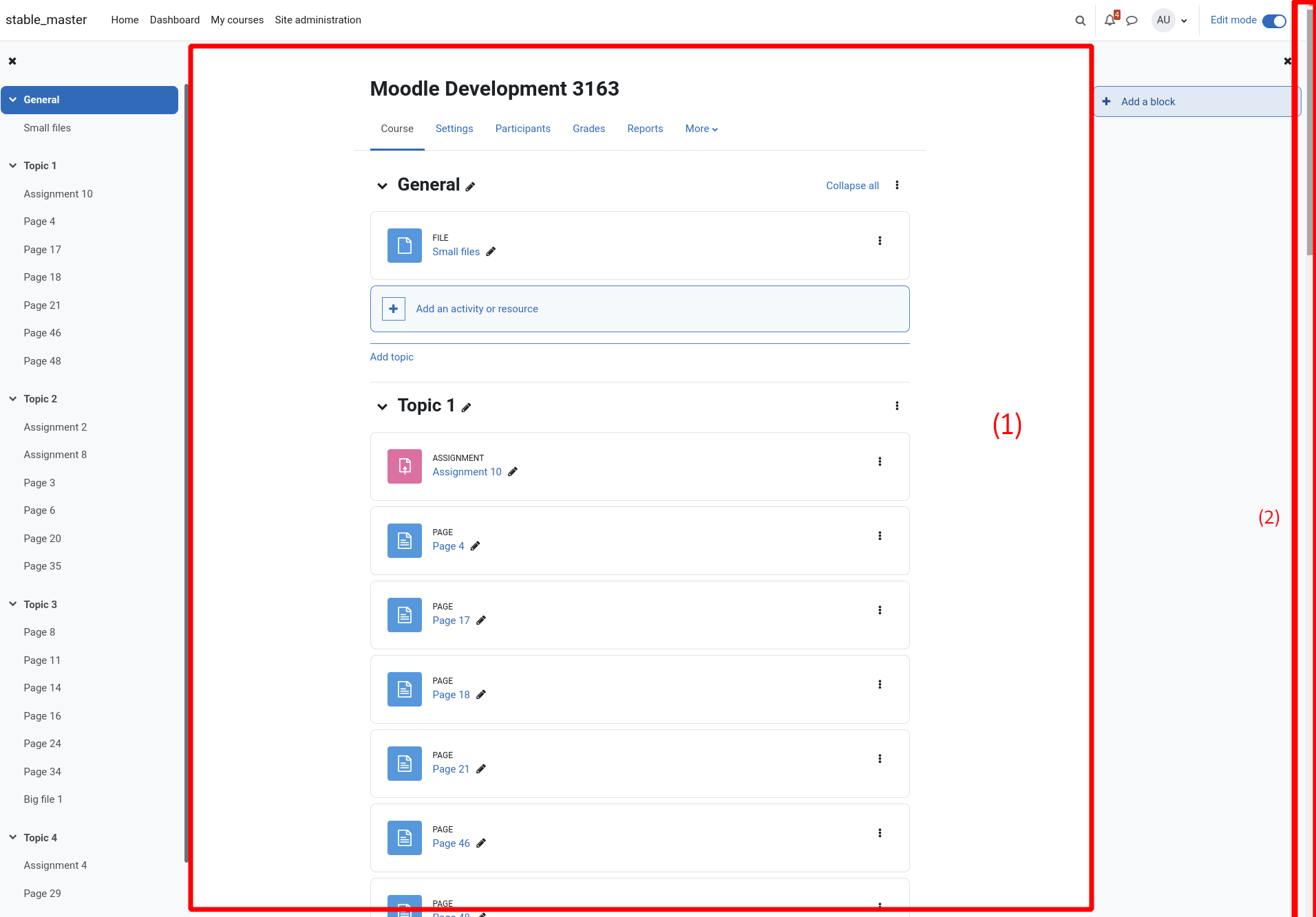1316x917 pixels.
Task: Click Add an activity or resource
Action: 640,309
